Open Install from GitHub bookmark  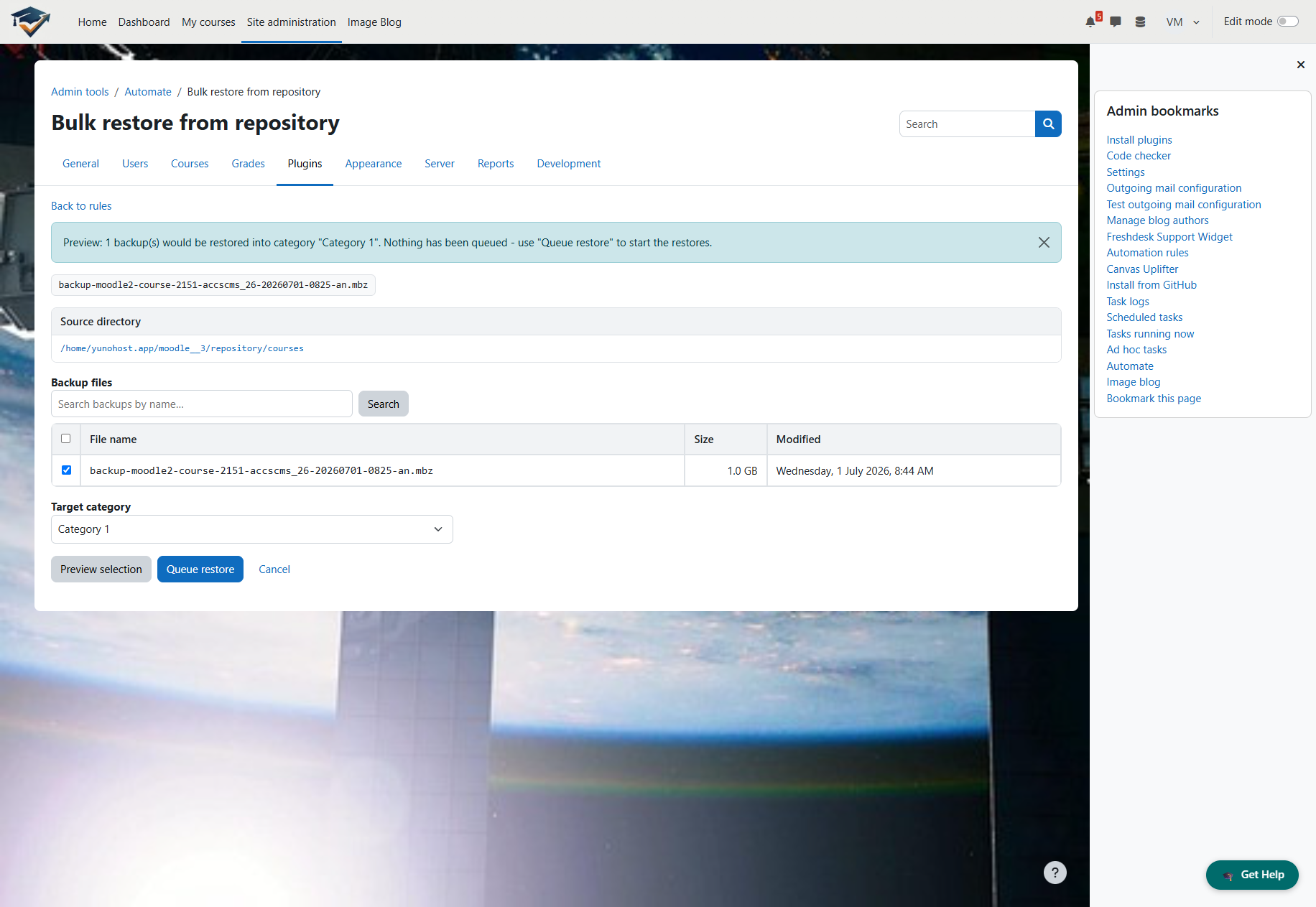click(1151, 285)
